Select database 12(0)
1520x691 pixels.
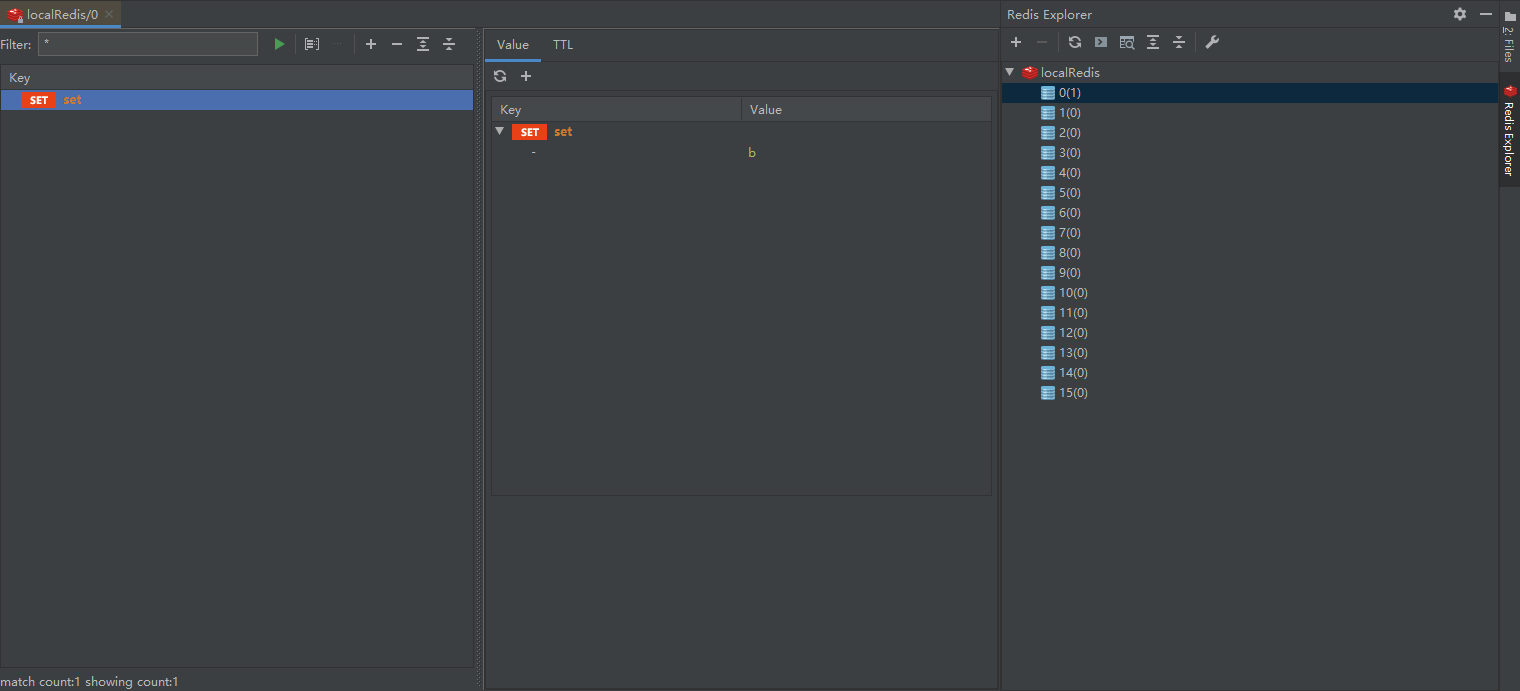click(x=1073, y=333)
